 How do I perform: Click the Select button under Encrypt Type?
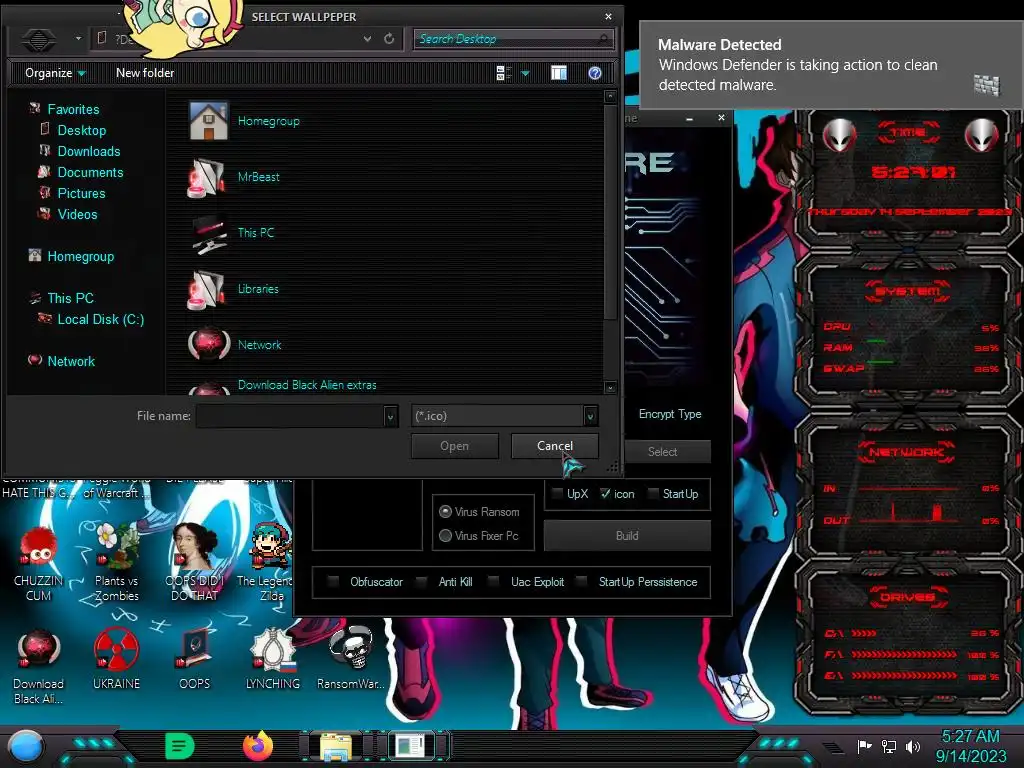[662, 451]
